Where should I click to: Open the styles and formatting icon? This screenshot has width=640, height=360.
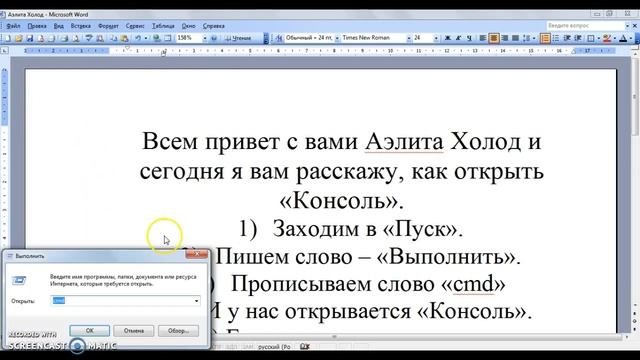coord(279,38)
